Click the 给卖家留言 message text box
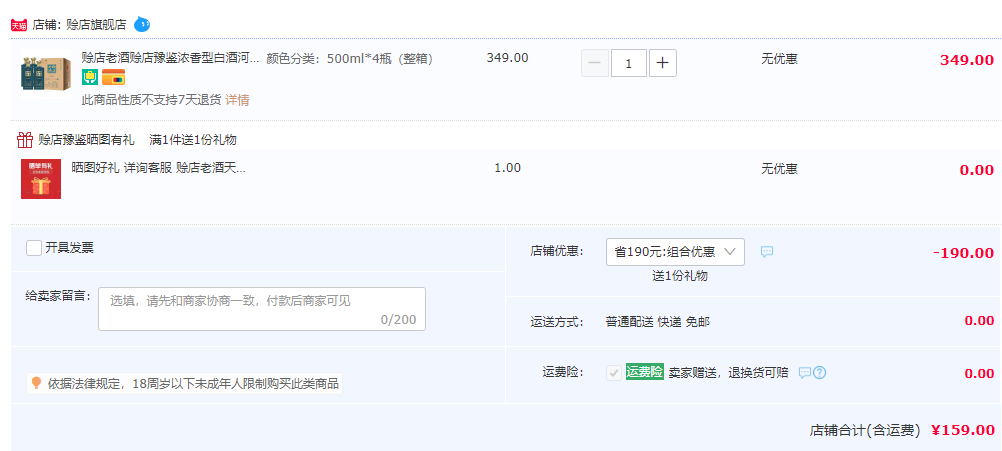 click(262, 309)
